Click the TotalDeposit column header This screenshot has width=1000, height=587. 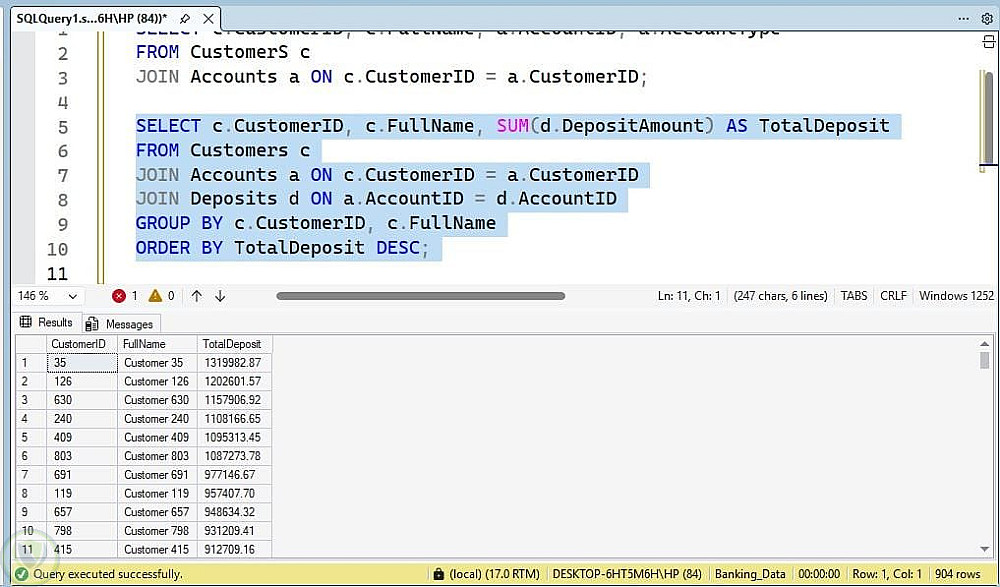[x=234, y=344]
